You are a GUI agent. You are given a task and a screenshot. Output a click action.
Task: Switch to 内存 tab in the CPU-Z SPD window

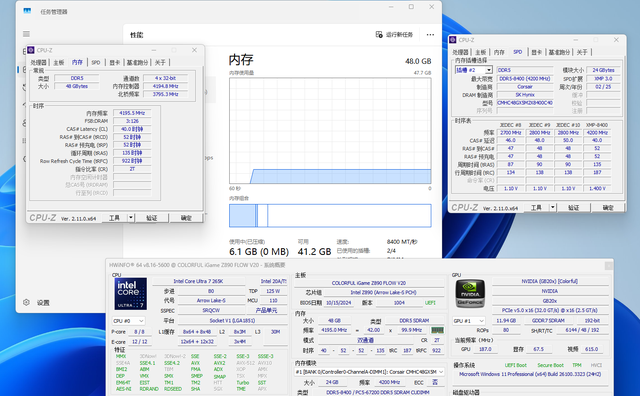click(x=499, y=52)
